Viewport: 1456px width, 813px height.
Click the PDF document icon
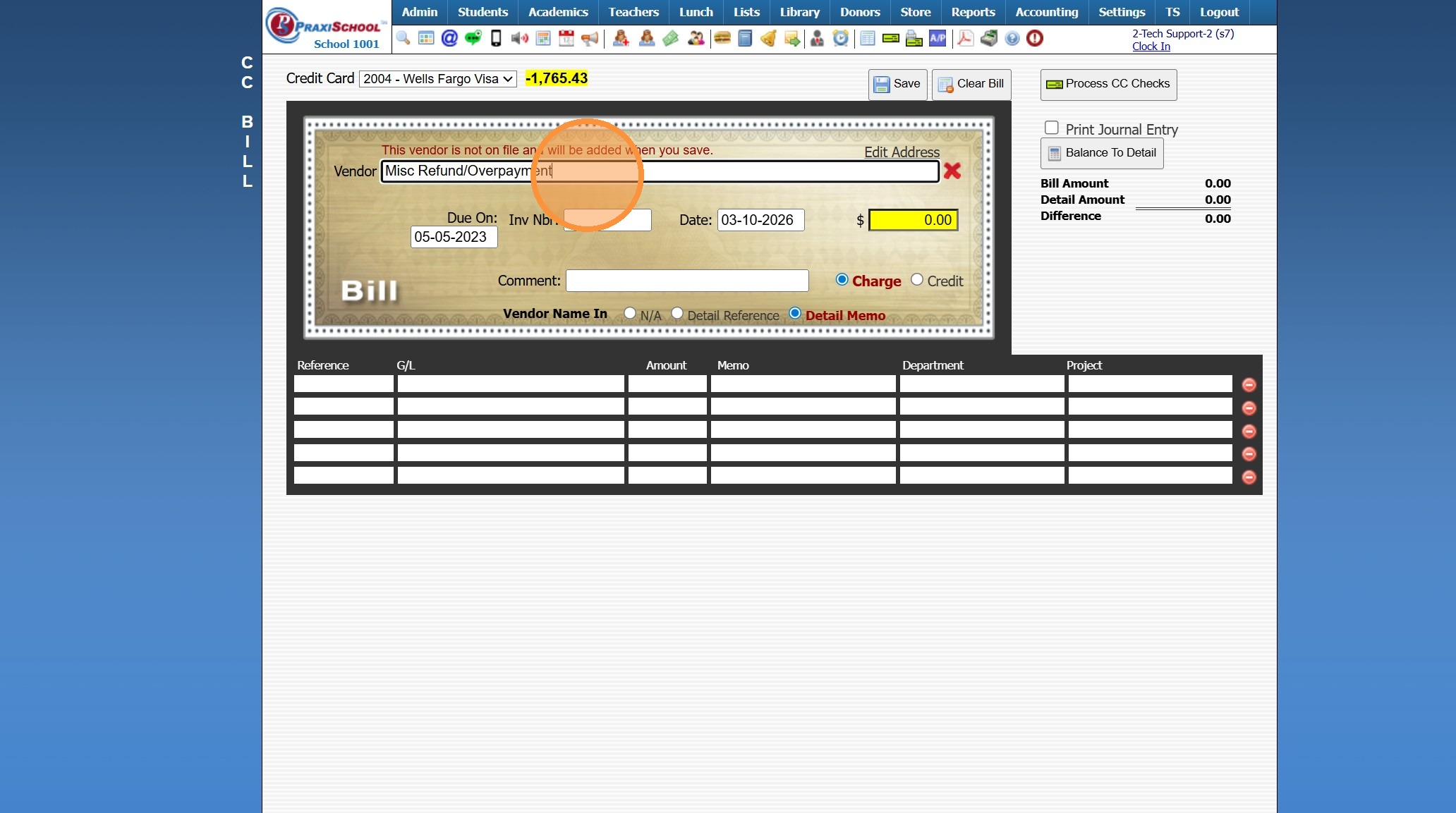(x=965, y=38)
